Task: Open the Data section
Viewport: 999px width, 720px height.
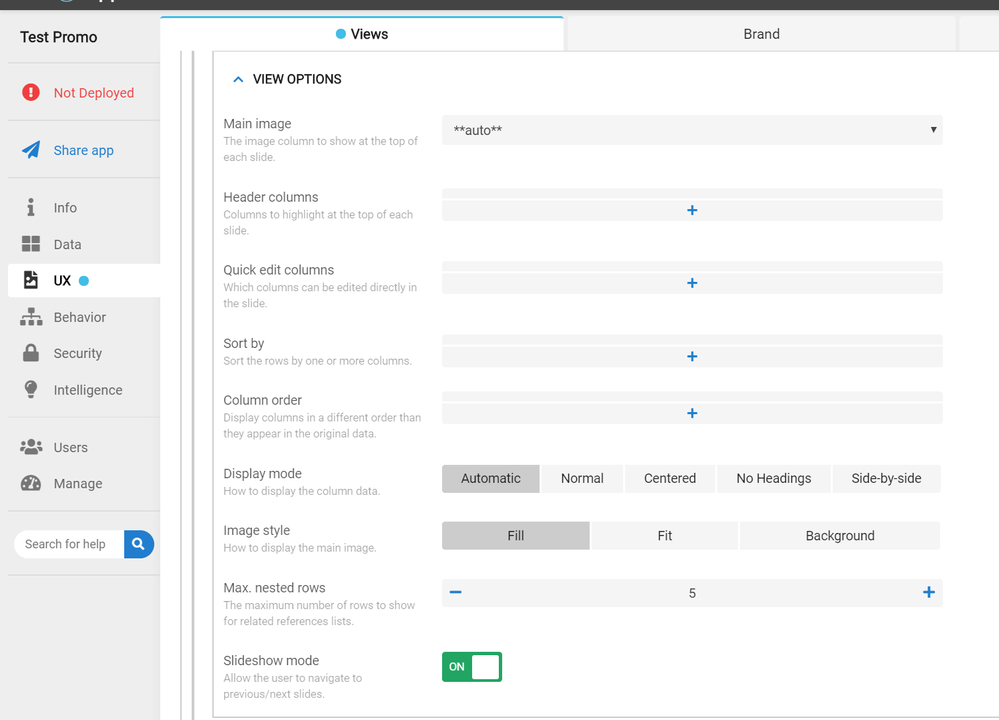Action: pos(68,245)
